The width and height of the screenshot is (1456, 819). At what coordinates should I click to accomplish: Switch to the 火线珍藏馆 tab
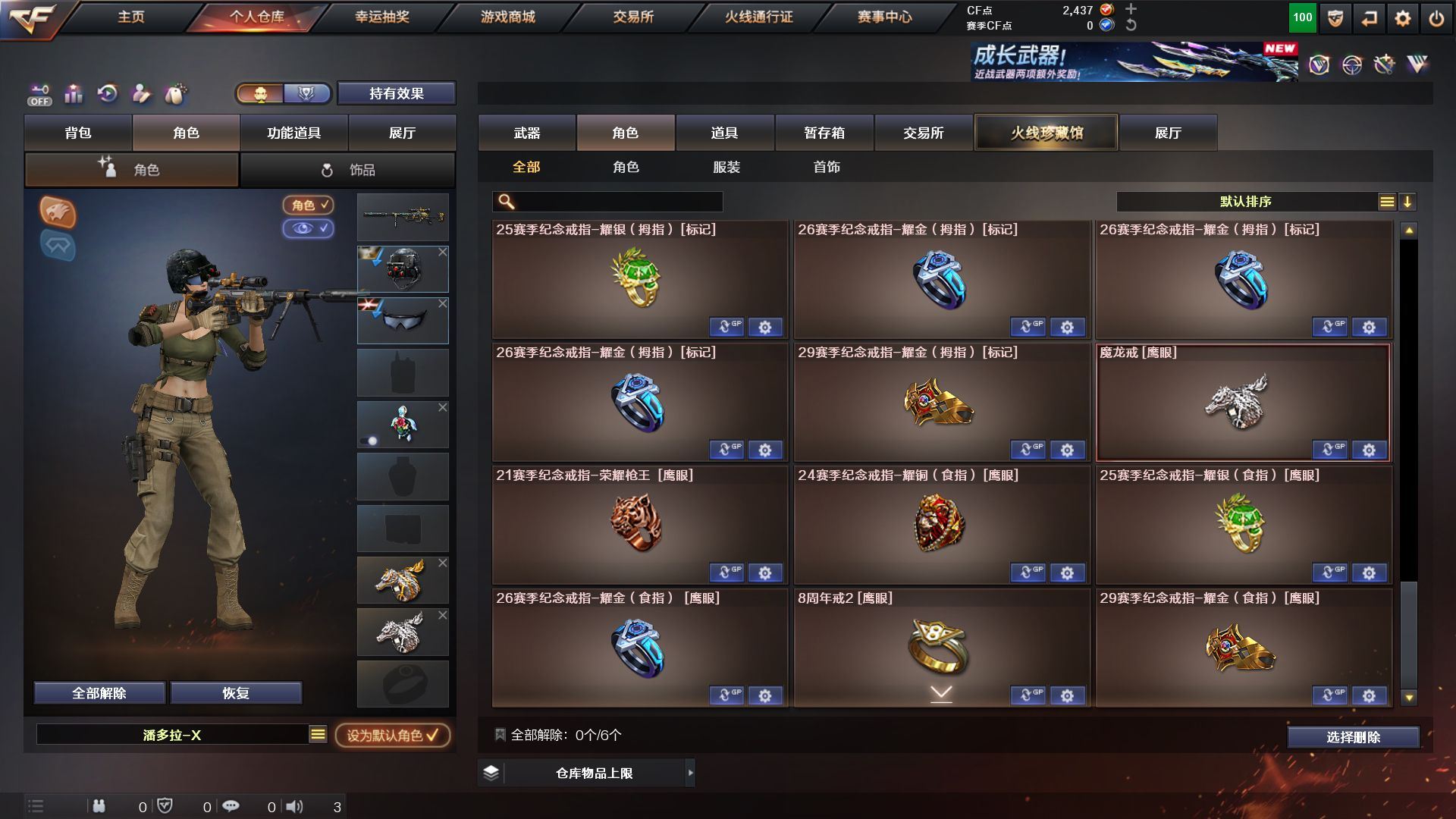tap(1046, 133)
